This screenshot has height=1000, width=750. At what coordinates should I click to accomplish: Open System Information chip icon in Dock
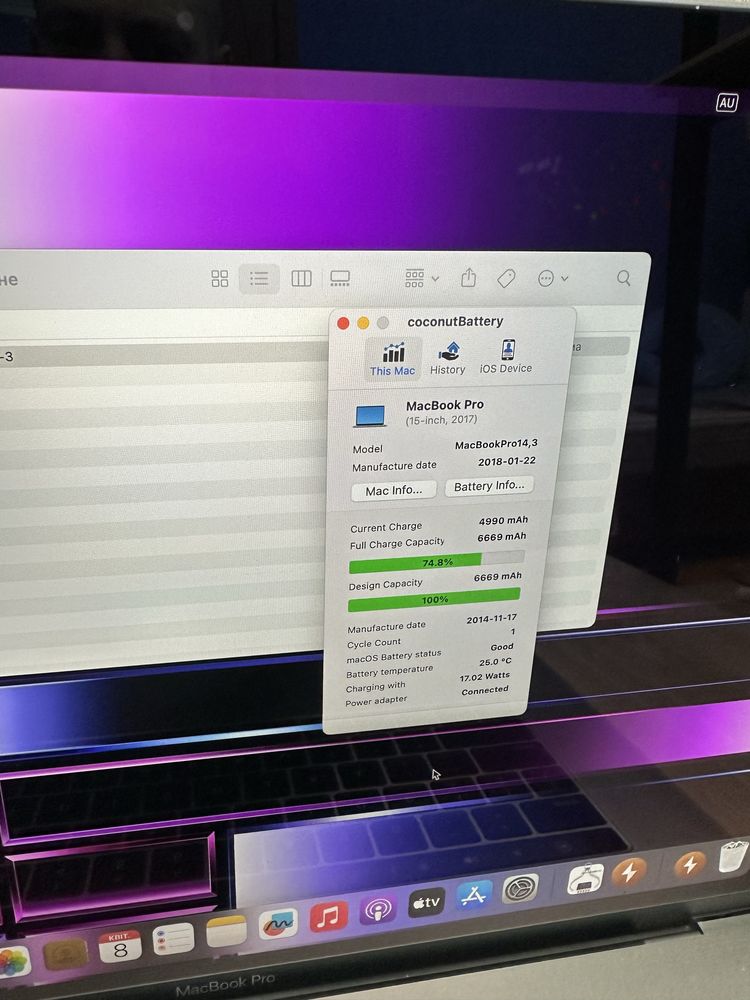click(585, 878)
